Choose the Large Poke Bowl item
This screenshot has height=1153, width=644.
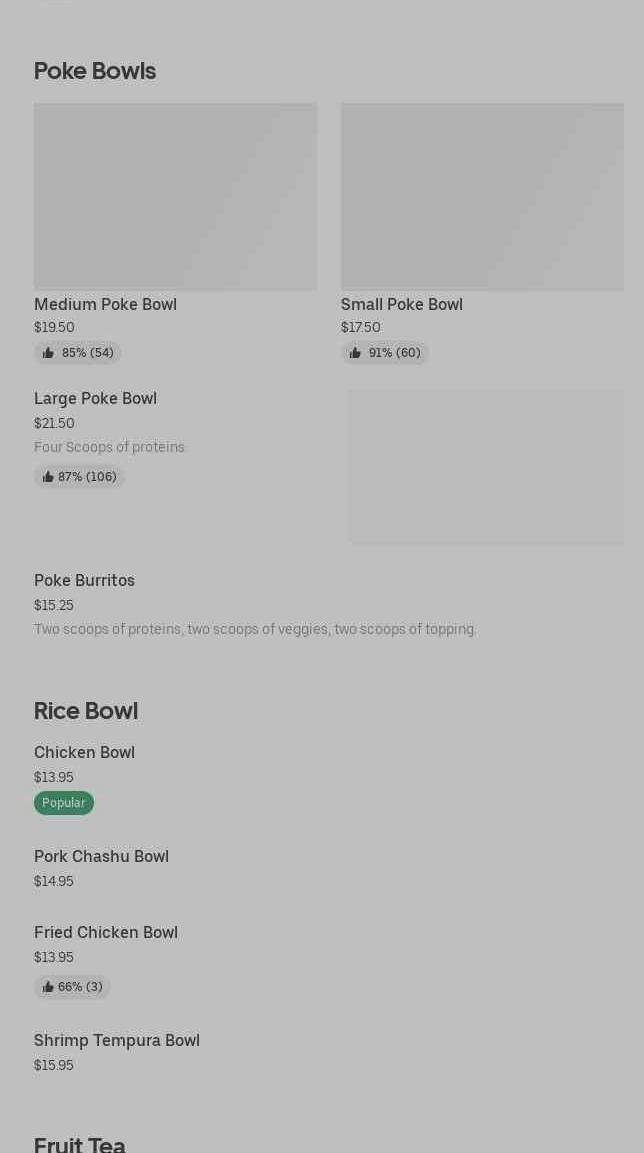tap(95, 398)
